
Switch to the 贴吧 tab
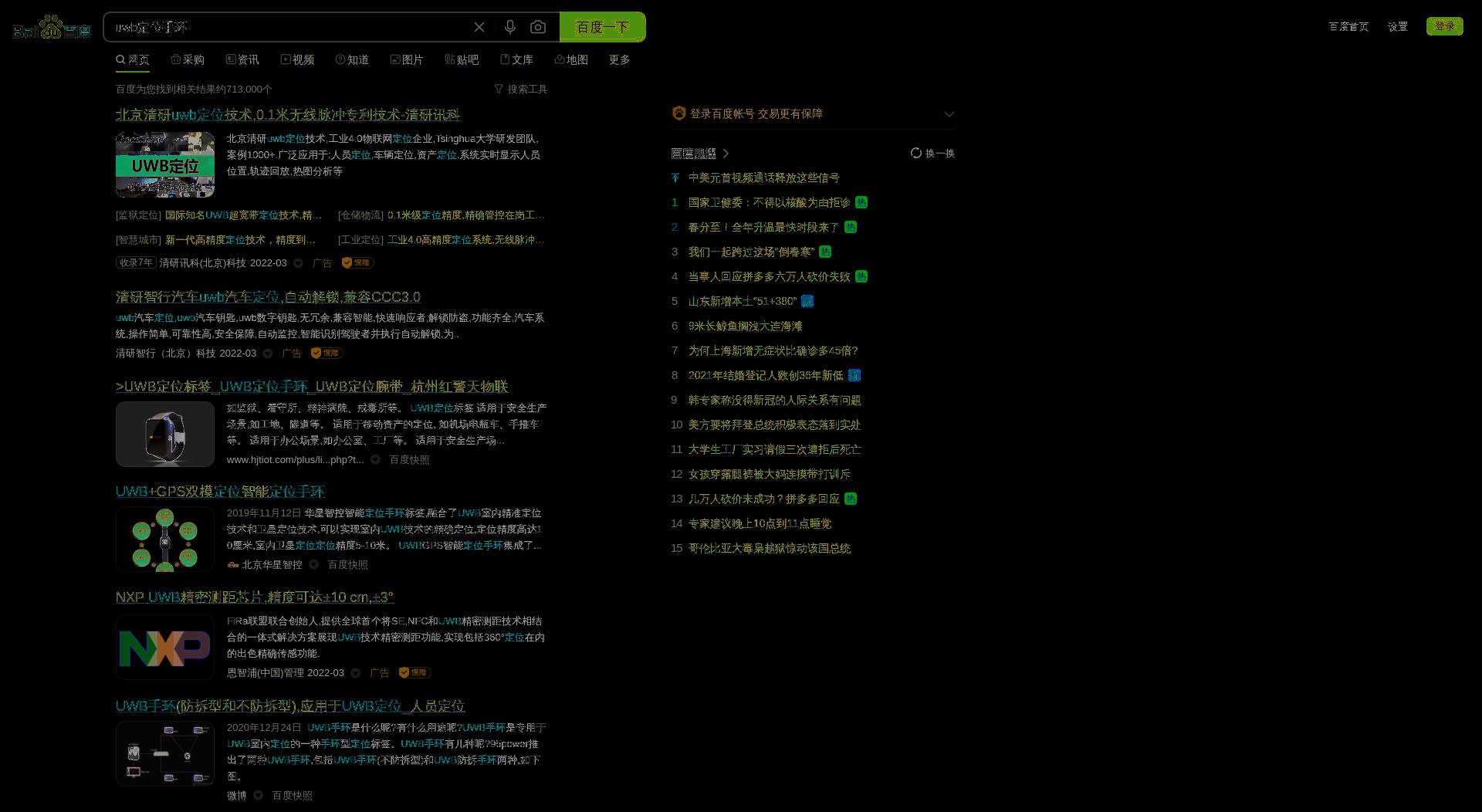pyautogui.click(x=462, y=59)
